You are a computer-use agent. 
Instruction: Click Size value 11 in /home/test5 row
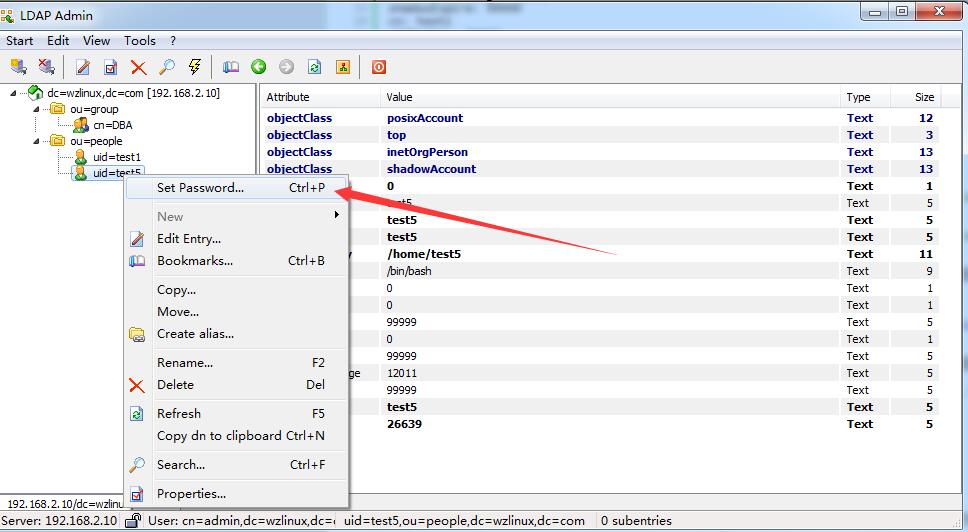coord(925,254)
